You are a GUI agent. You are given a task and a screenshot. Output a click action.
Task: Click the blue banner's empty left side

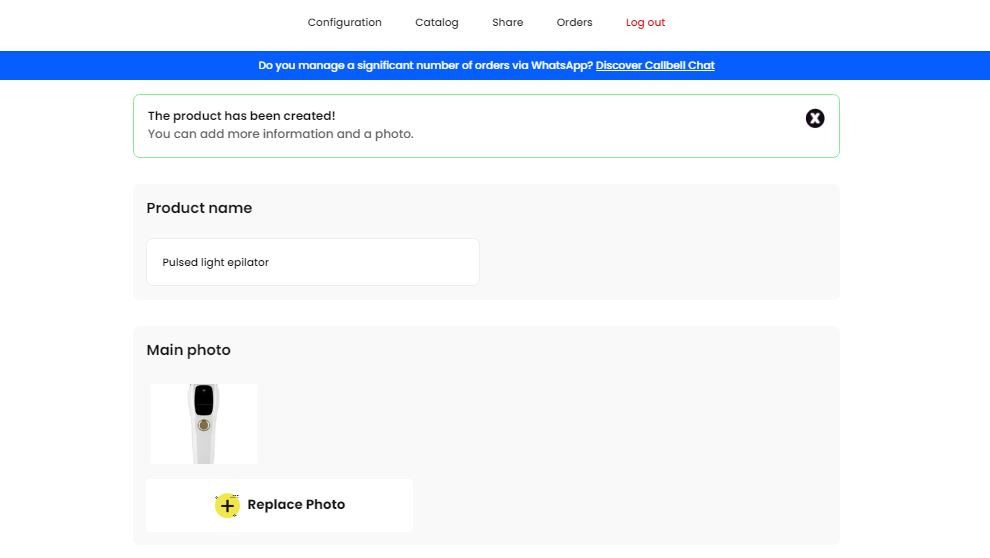pos(120,66)
